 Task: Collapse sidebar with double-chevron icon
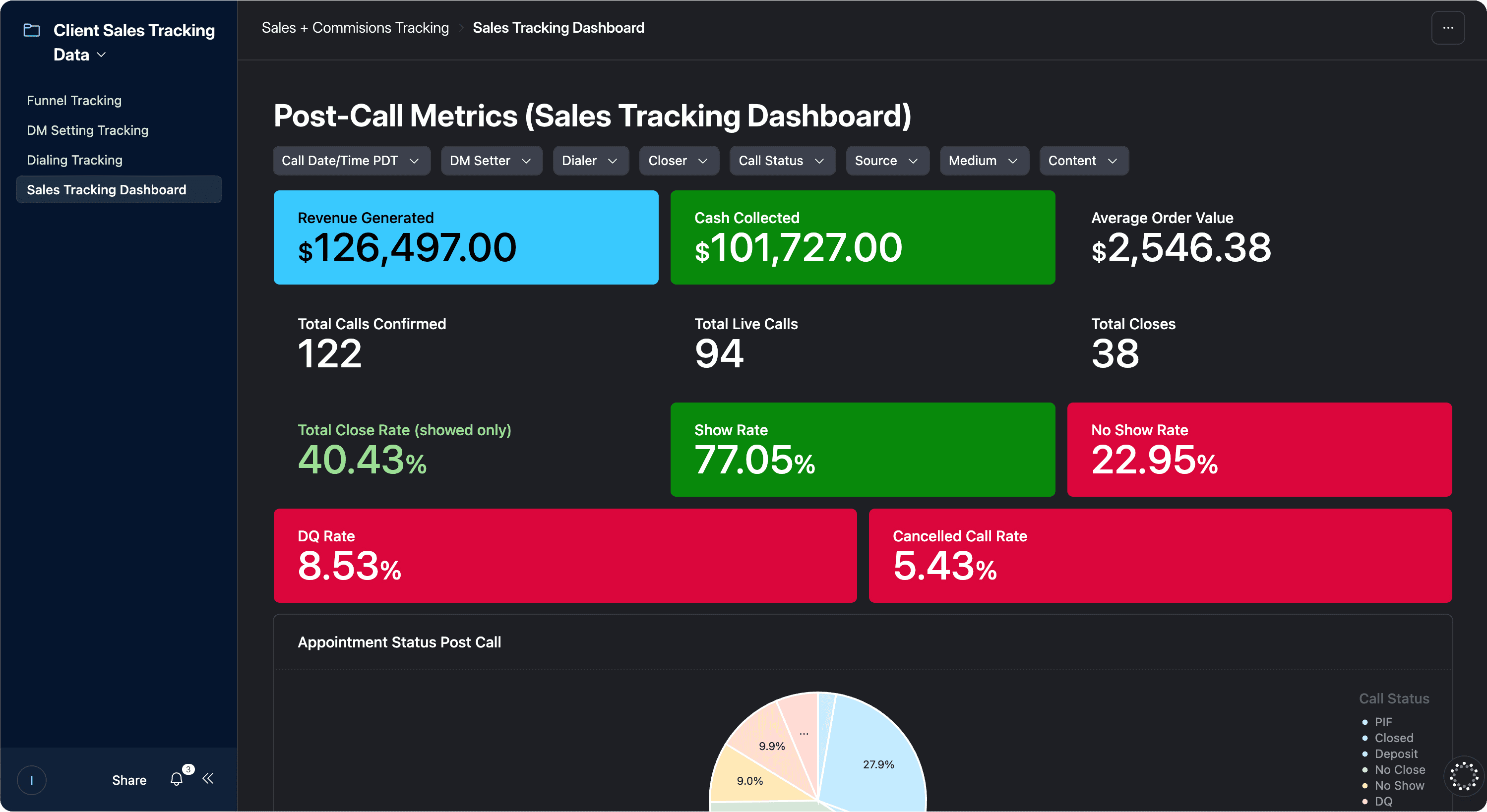pos(208,778)
